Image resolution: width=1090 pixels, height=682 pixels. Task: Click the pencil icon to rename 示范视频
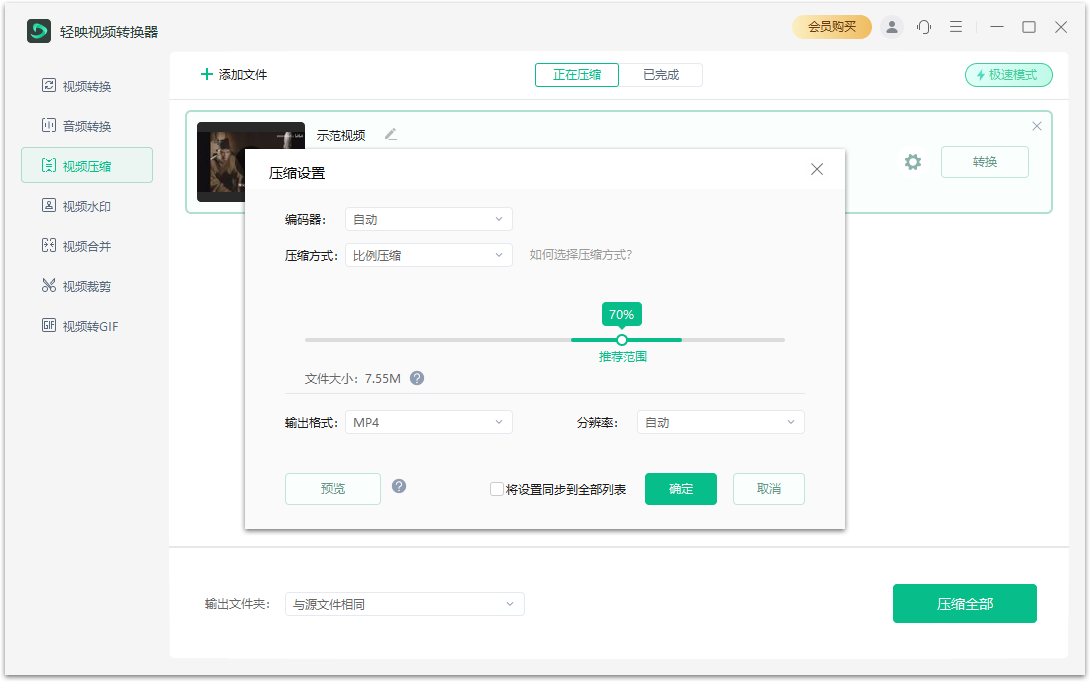391,134
